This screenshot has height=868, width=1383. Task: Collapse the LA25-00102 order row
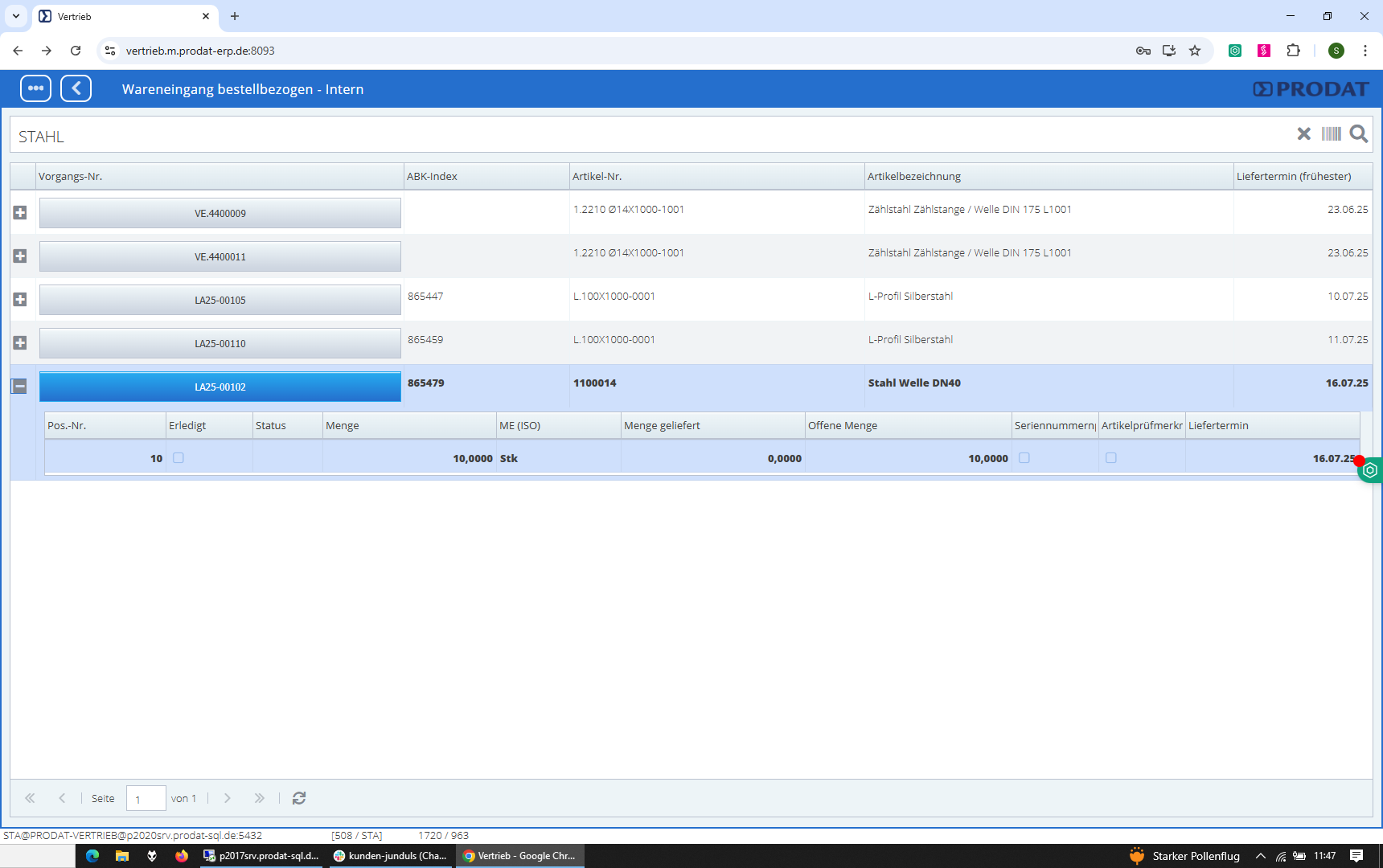(20, 387)
